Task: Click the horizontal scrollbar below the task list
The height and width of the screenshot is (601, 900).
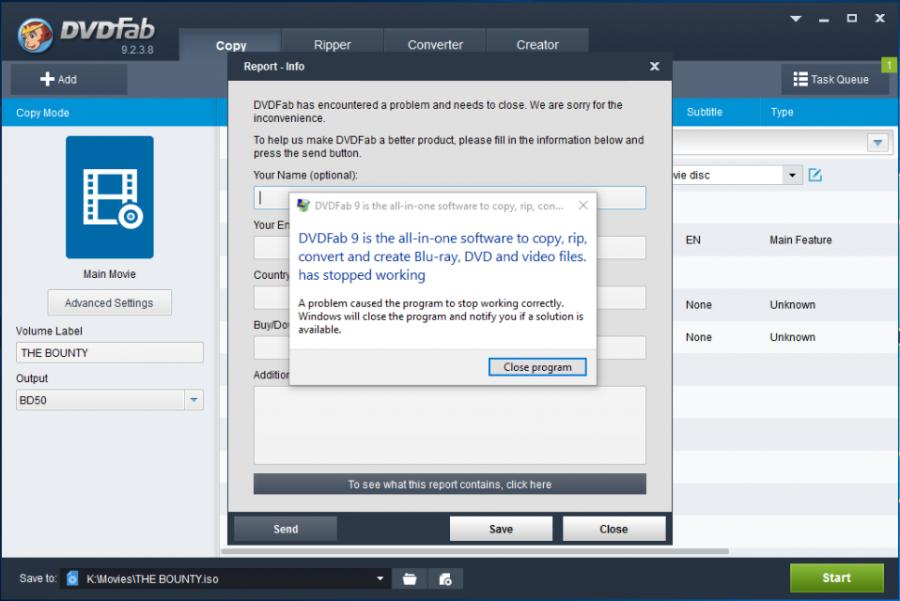Action: pos(475,551)
